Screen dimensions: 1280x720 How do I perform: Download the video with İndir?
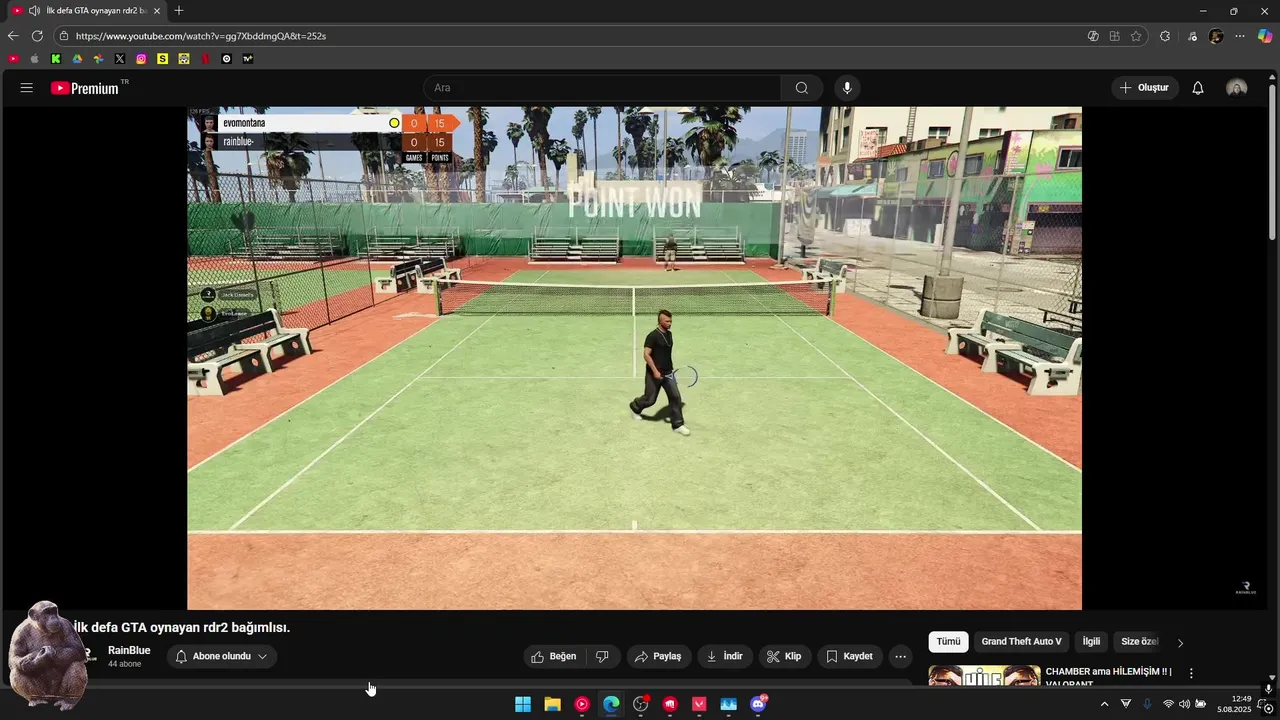click(725, 656)
